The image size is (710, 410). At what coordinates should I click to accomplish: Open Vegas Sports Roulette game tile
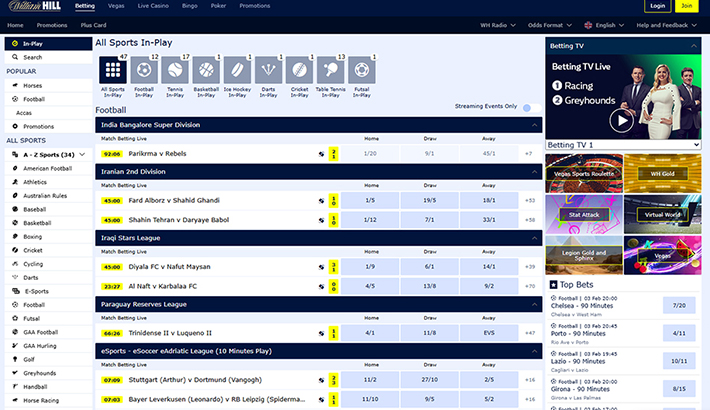(x=584, y=174)
